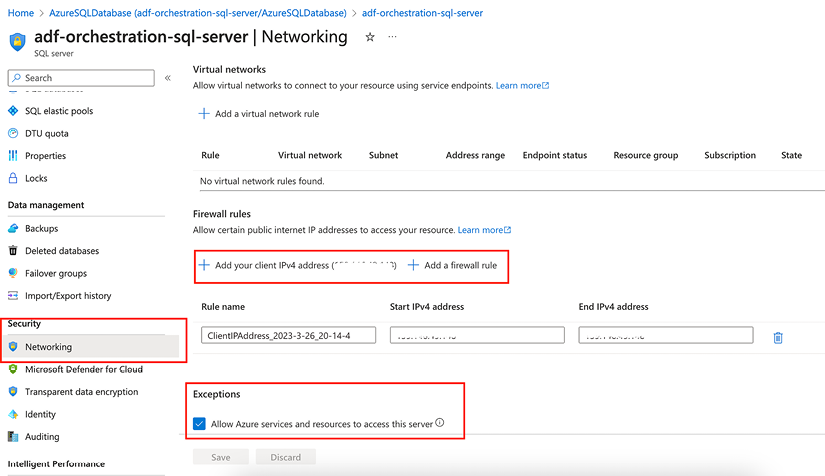
Task: Click the Search box in sidebar
Action: 81,78
